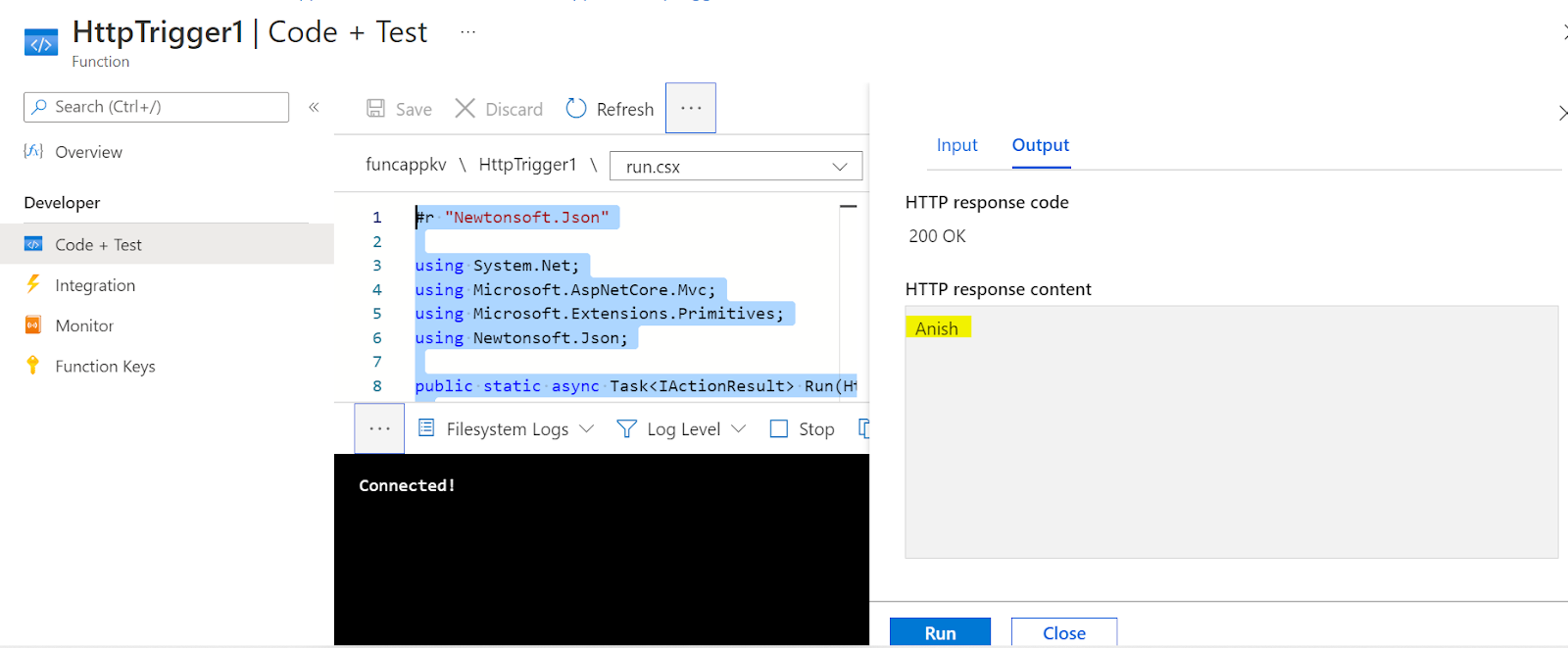Open the Log Level filter dropdown
This screenshot has width=1568, height=648.
681,429
